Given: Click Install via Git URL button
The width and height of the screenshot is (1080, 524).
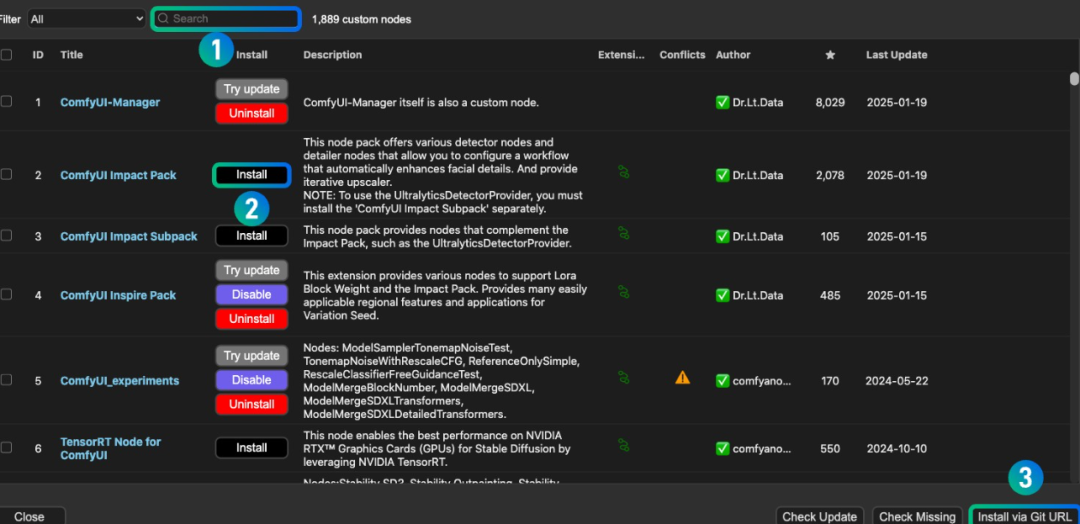Looking at the screenshot, I should click(1025, 516).
